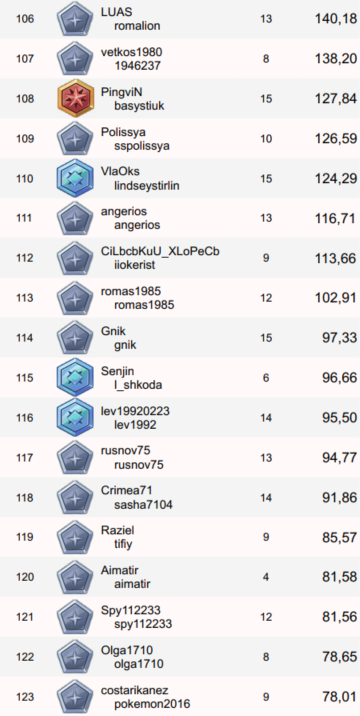Click the blue badge of lev19920223
This screenshot has width=360, height=716.
pyautogui.click(x=75, y=417)
